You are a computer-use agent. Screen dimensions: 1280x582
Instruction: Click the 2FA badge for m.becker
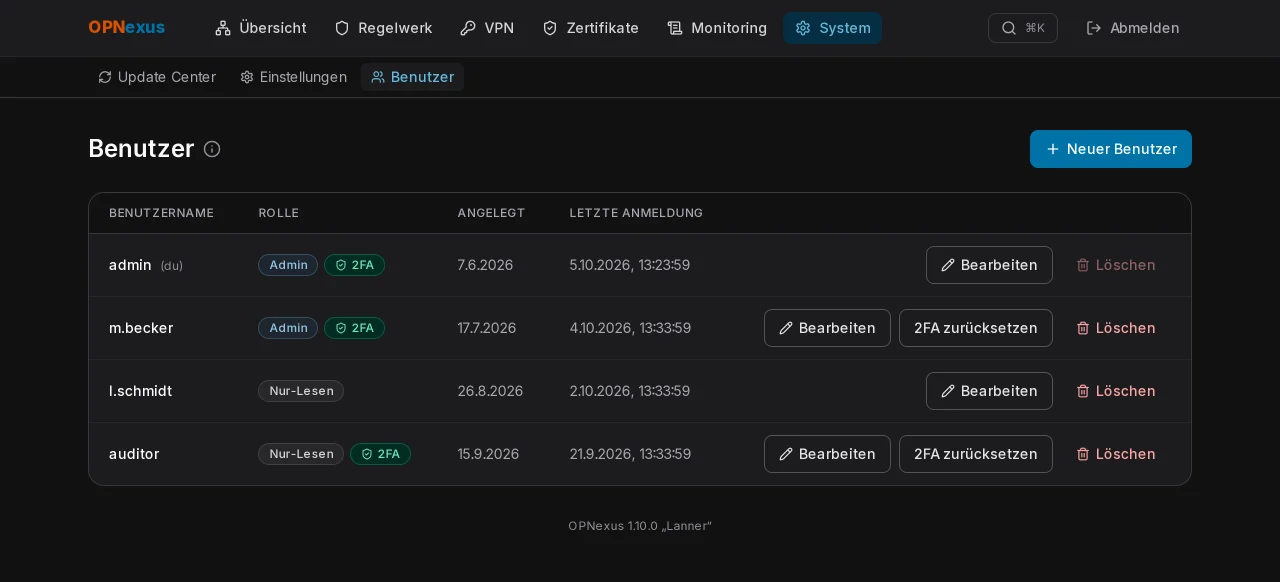(x=354, y=328)
